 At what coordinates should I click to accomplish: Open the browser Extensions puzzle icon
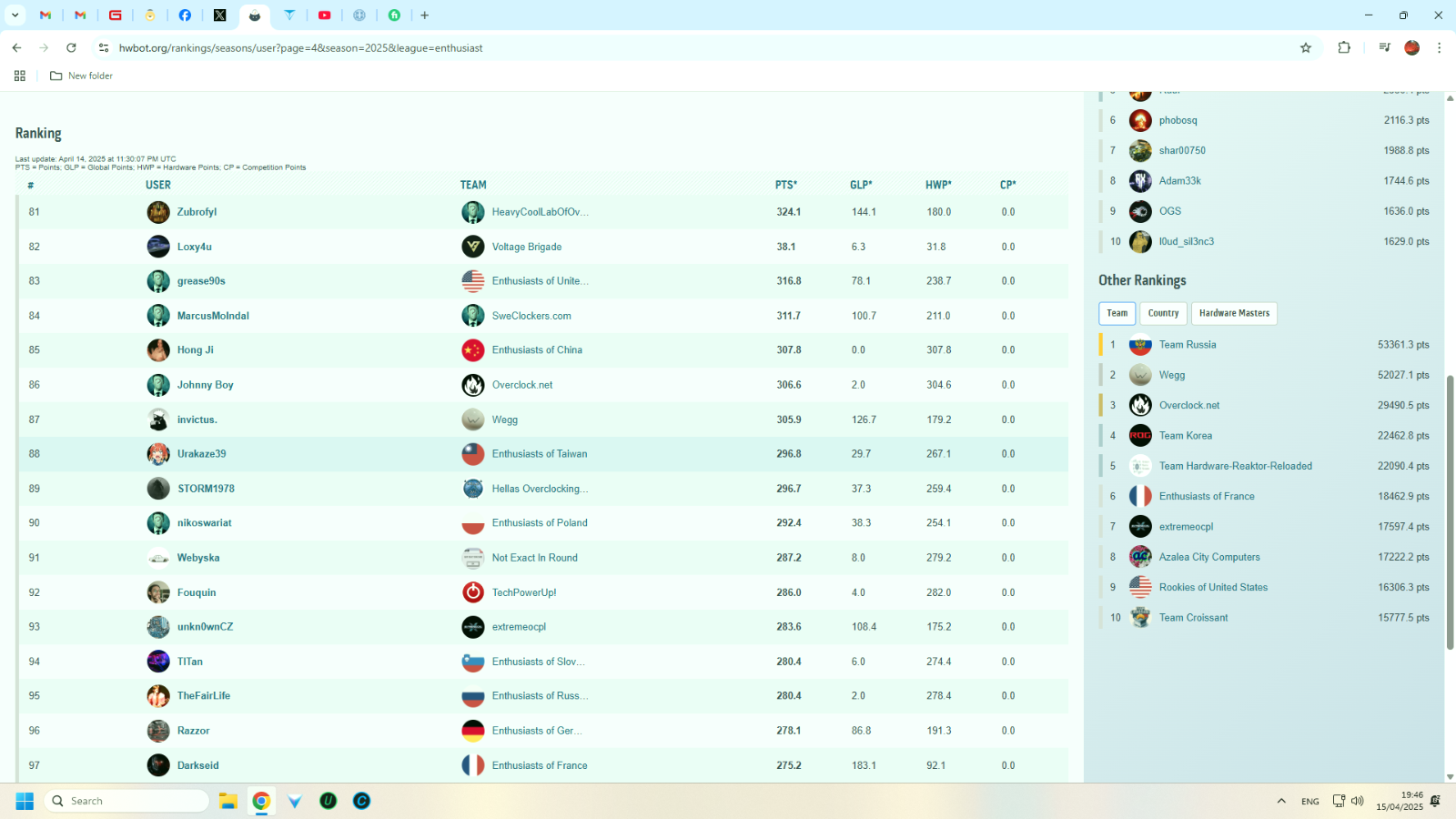point(1344,47)
